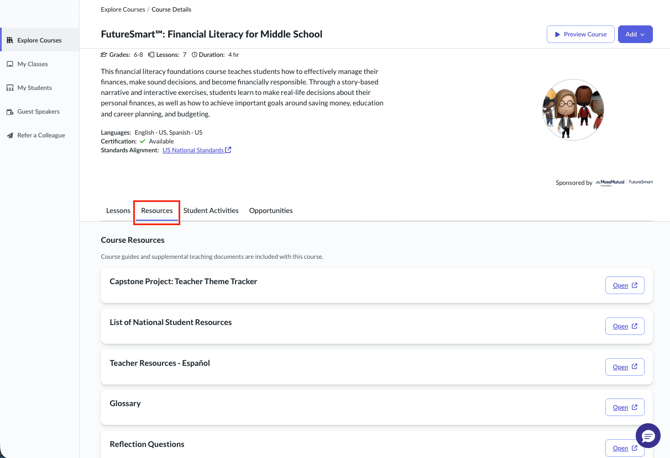Click the Grades graduation cap icon
This screenshot has height=458, width=670.
(104, 55)
